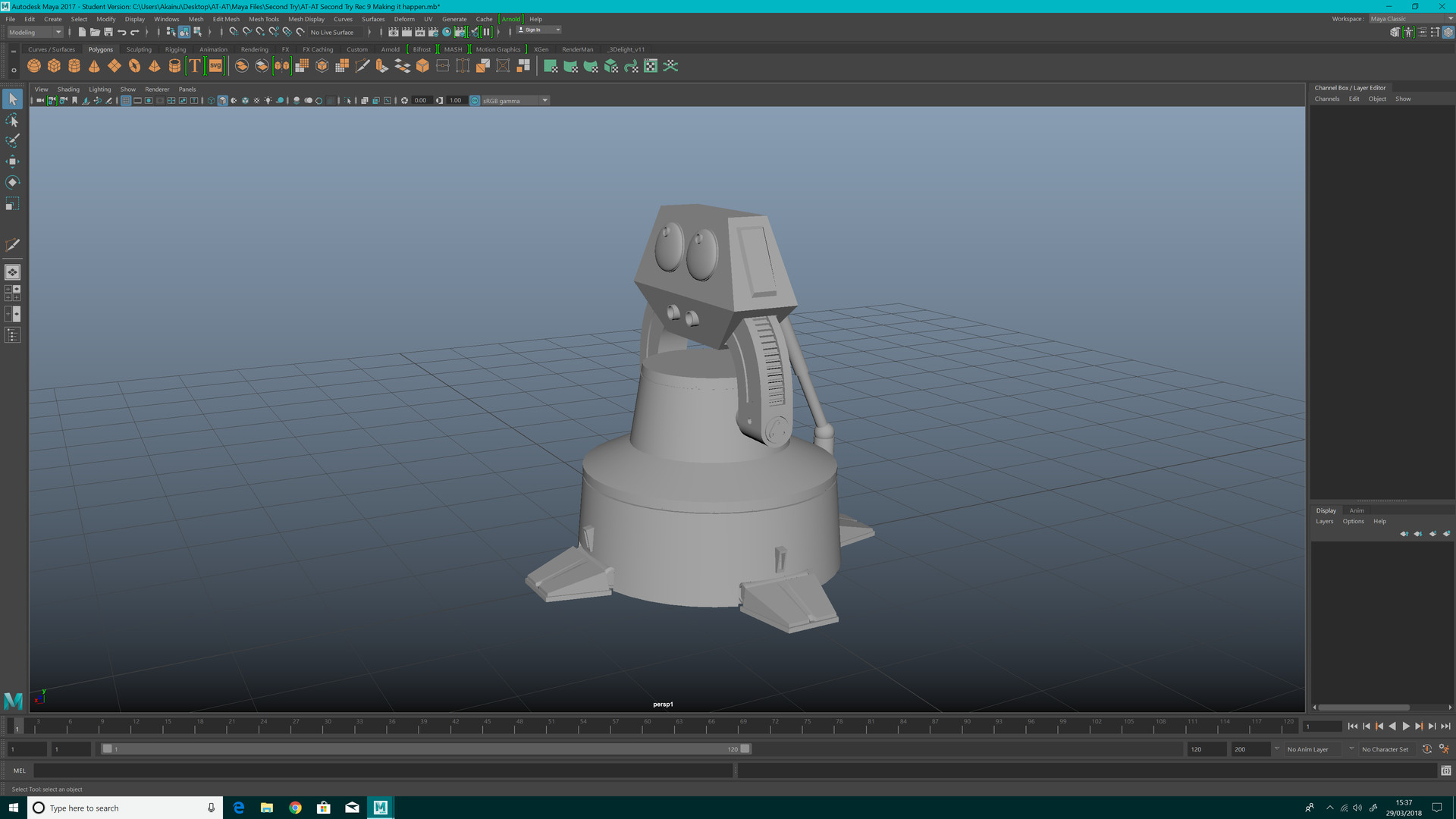Toggle viewport grid display button
This screenshot has width=1456, height=819.
point(126,100)
